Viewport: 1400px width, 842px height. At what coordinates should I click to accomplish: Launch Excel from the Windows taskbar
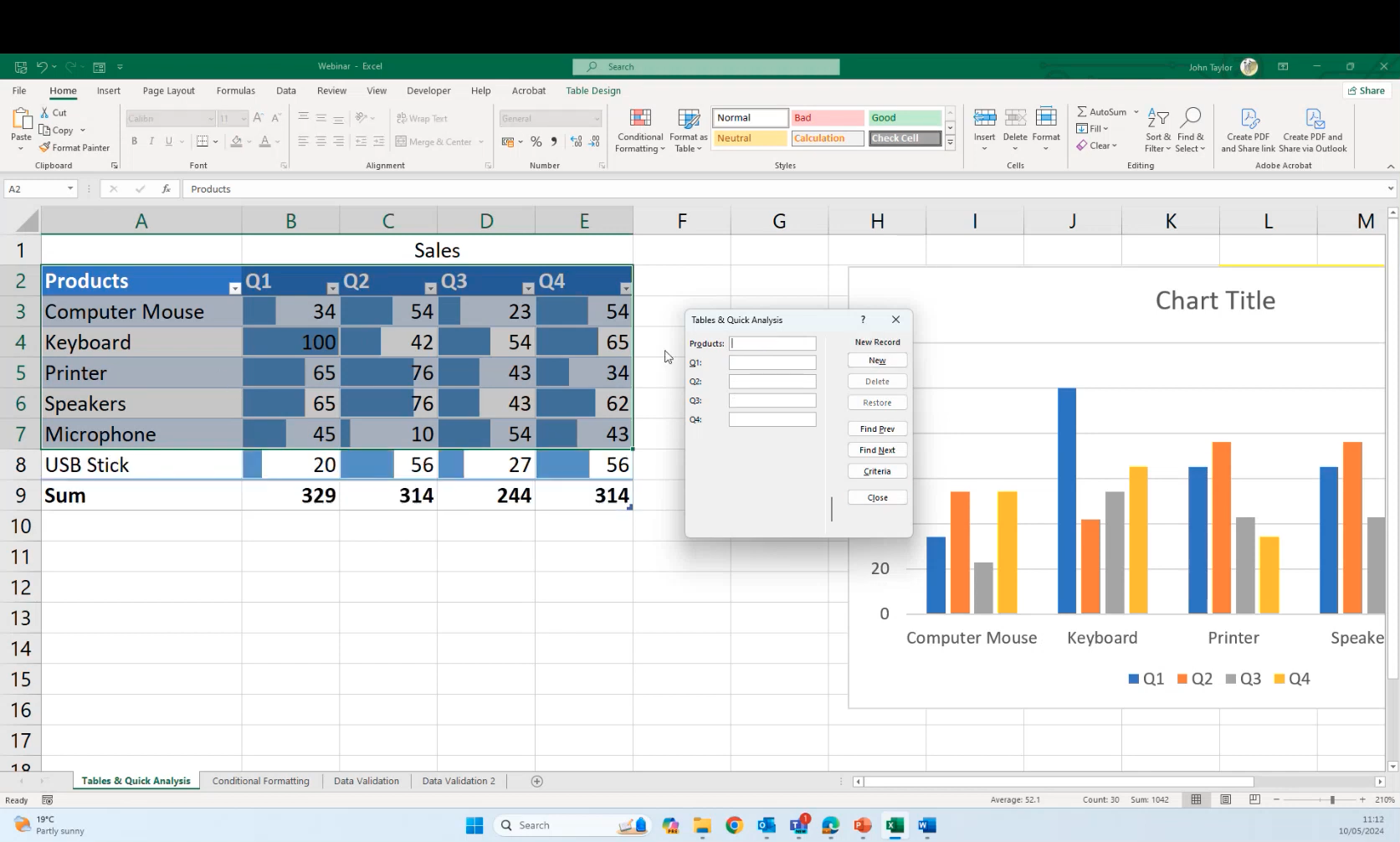click(894, 826)
